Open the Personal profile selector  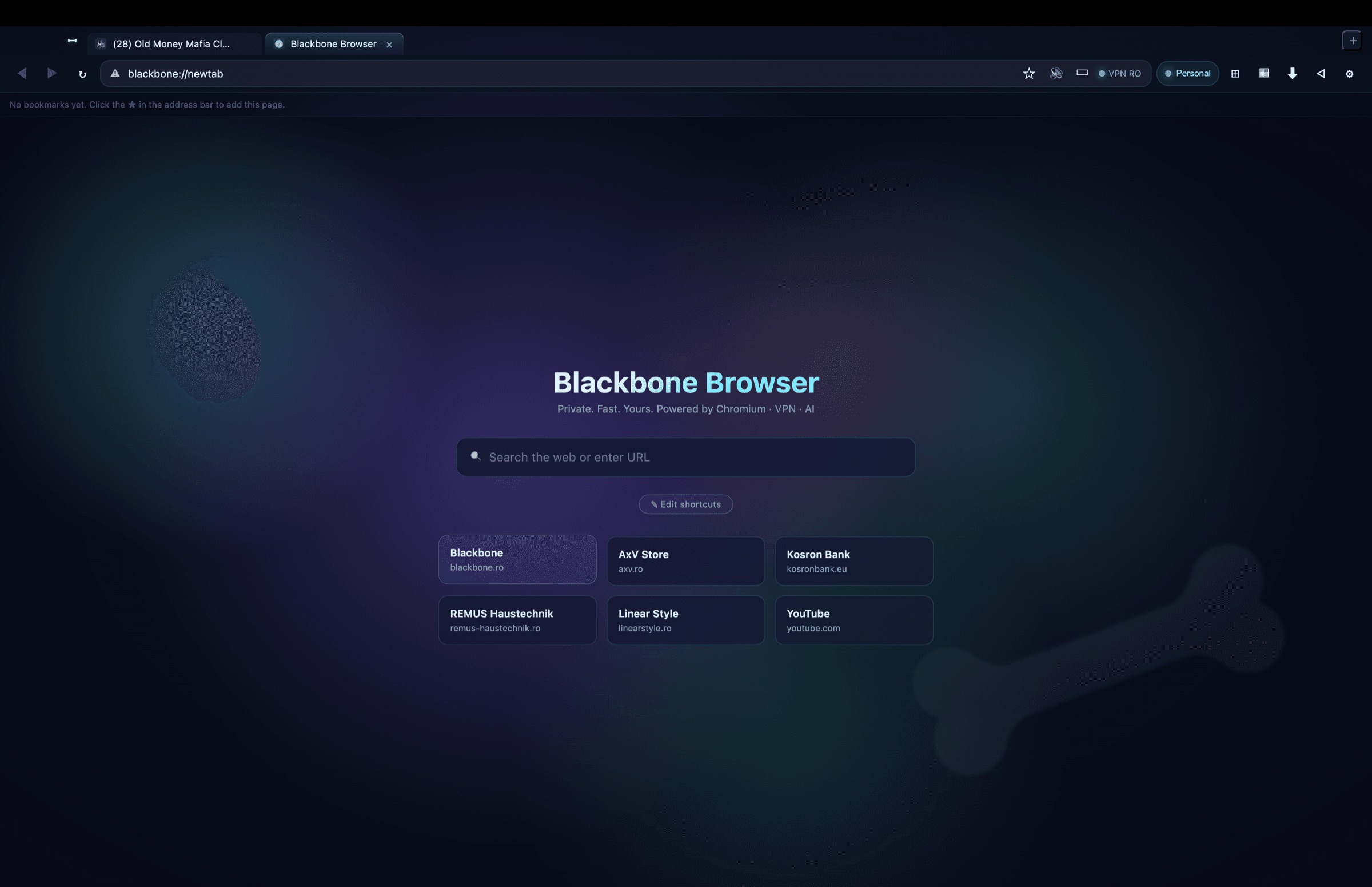1187,73
